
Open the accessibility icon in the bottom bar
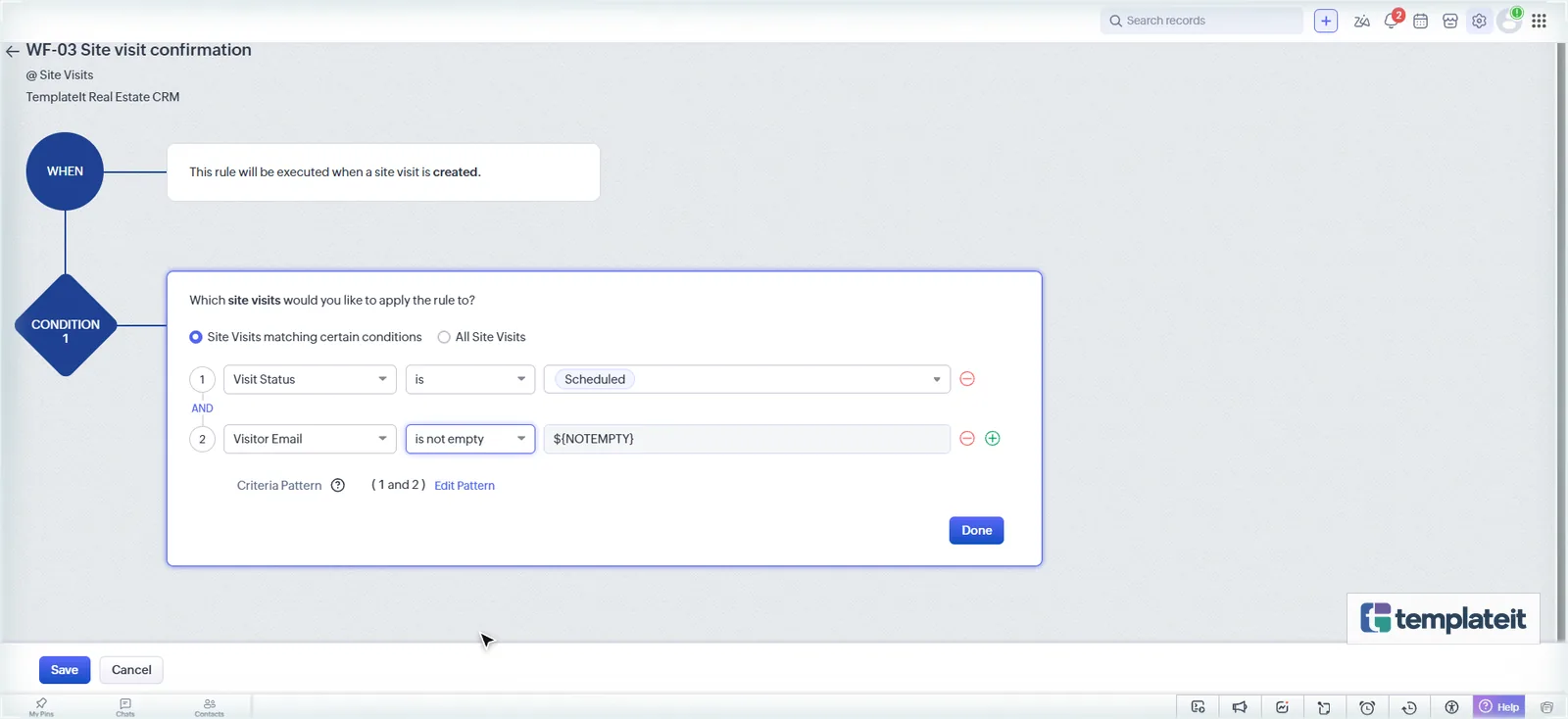click(x=1451, y=707)
